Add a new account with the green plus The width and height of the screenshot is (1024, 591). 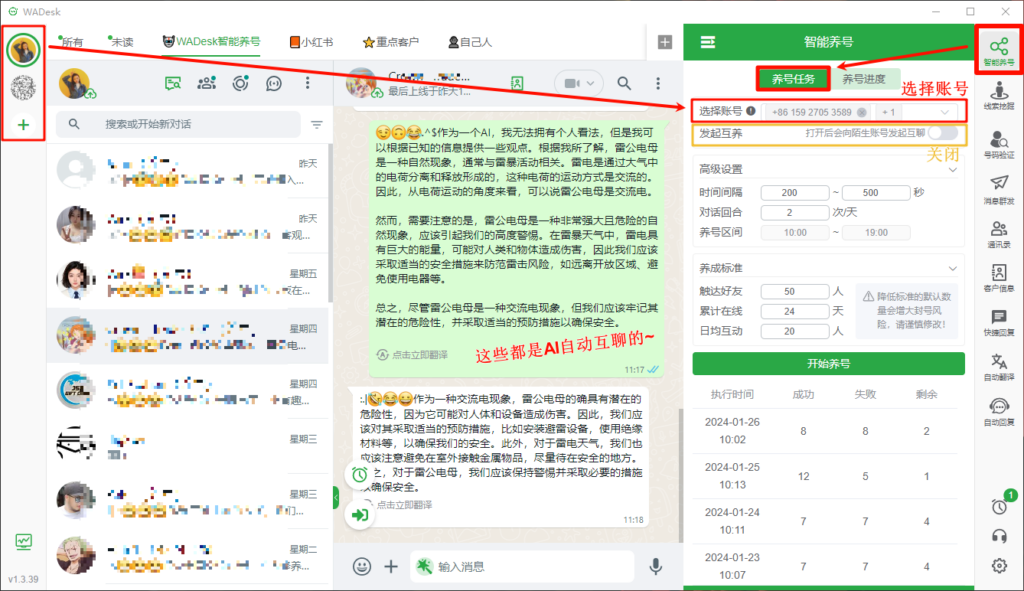(24, 124)
